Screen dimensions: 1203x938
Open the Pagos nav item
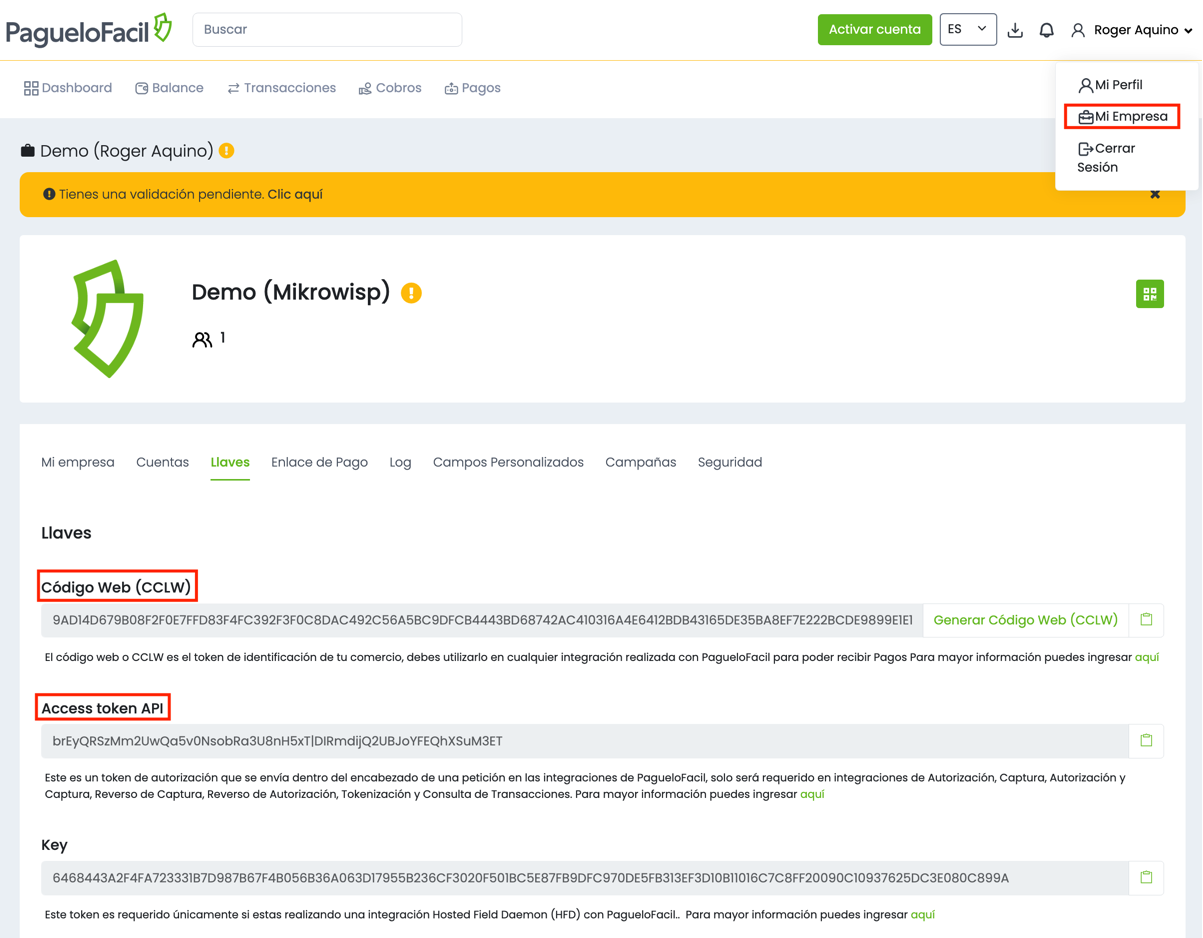tap(473, 88)
